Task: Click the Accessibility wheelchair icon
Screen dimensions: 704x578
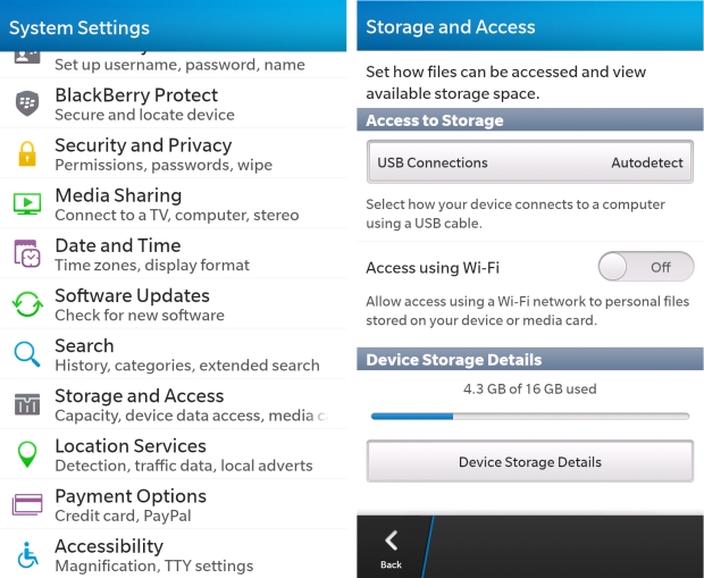Action: tap(27, 555)
